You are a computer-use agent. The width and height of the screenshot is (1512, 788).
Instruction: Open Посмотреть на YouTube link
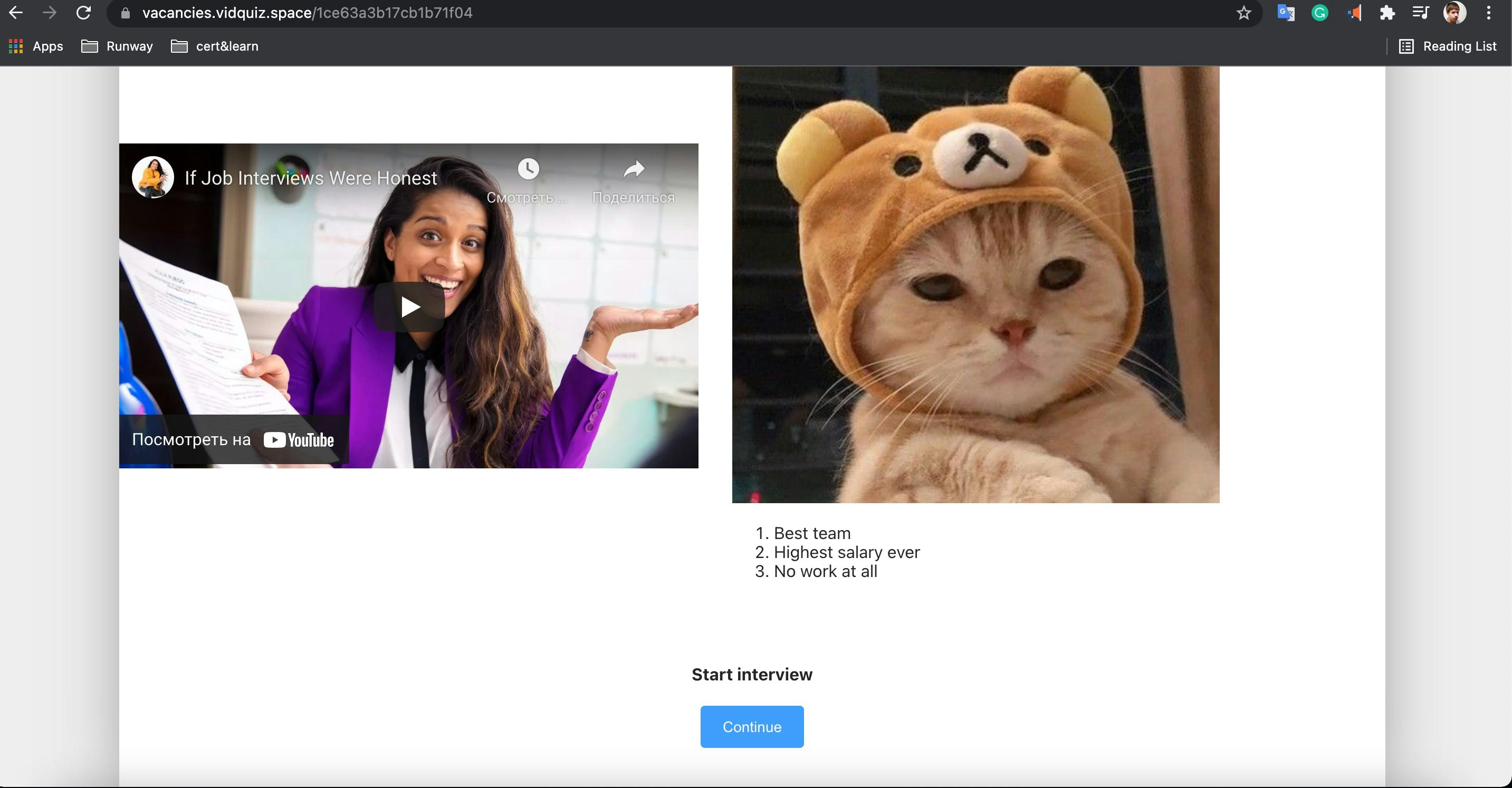tap(233, 439)
